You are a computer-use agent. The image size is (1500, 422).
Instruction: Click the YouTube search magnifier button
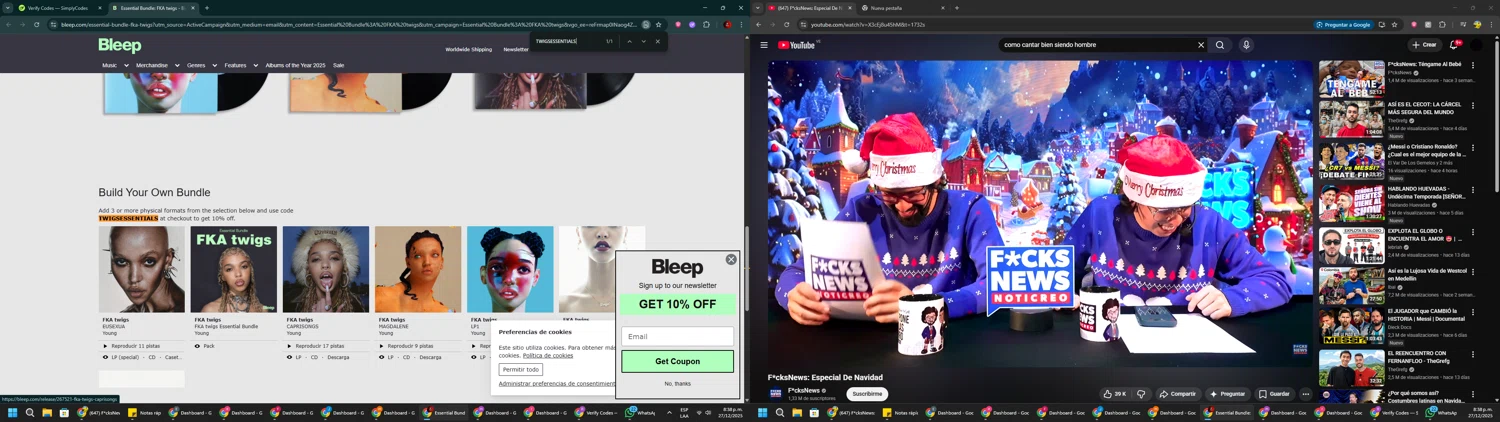tap(1220, 45)
